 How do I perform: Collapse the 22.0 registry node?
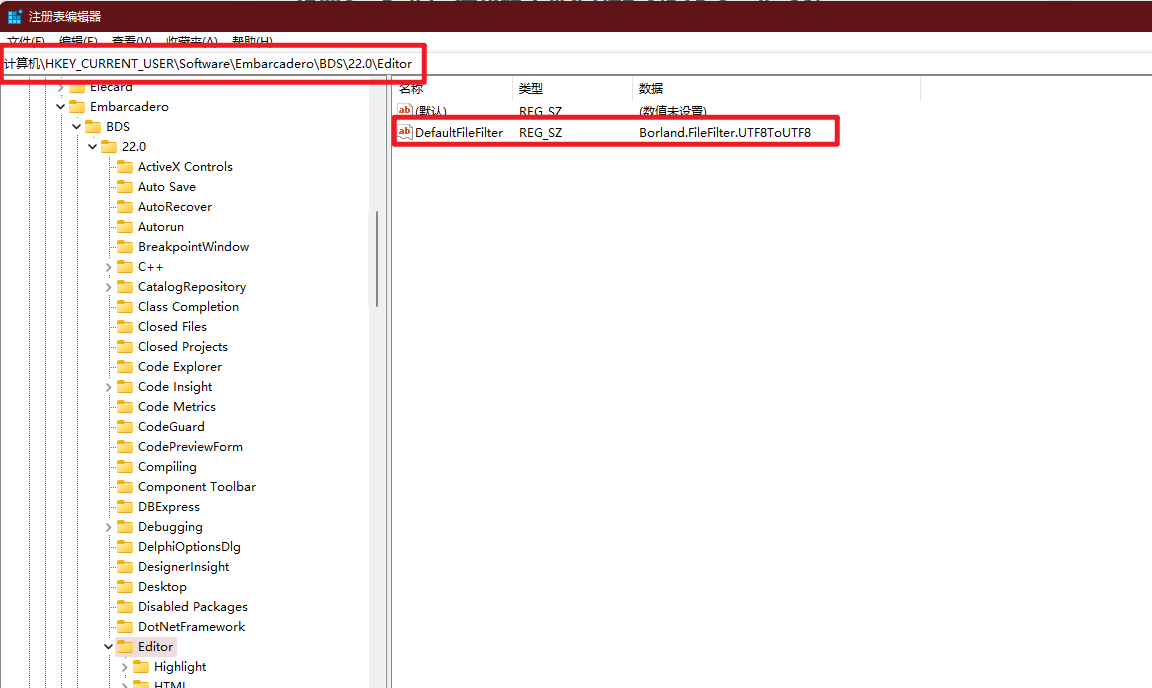pyautogui.click(x=92, y=146)
